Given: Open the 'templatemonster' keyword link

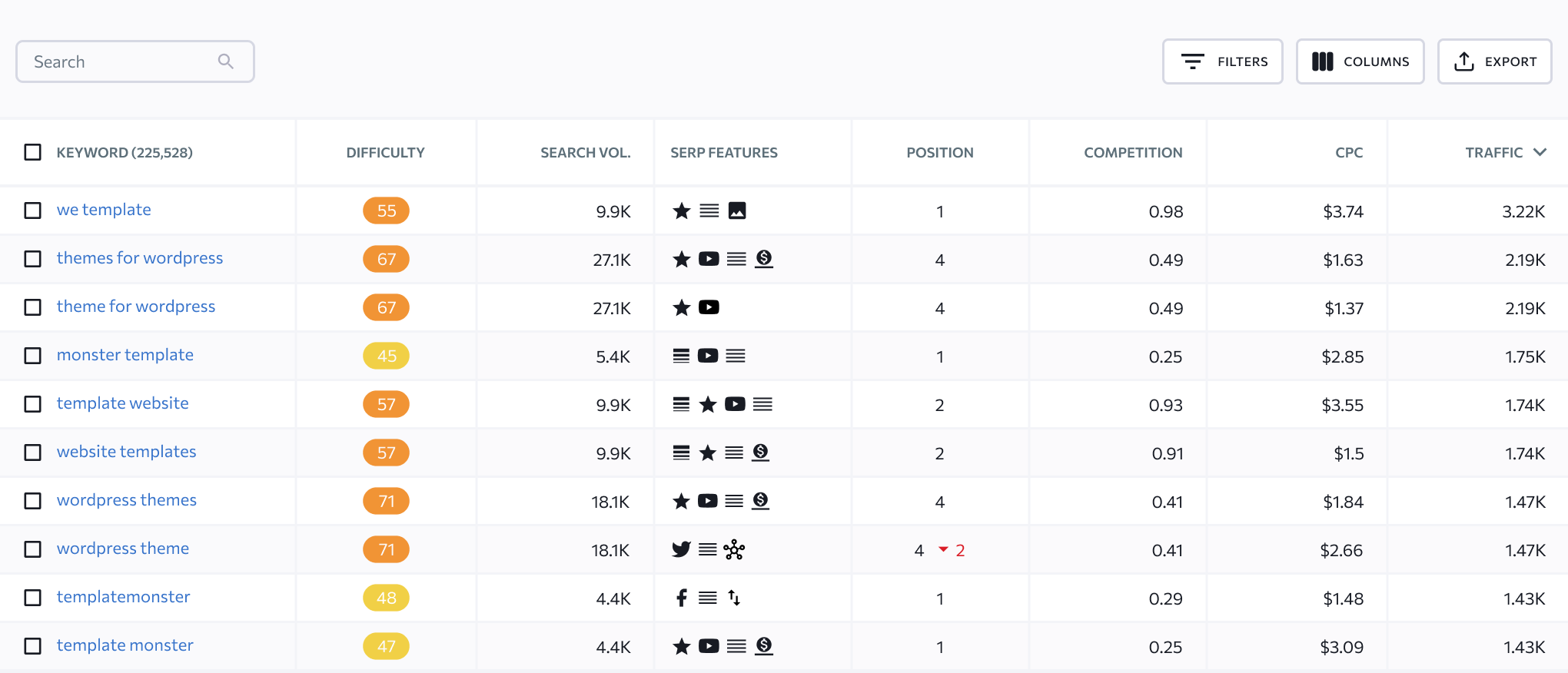Looking at the screenshot, I should click(x=123, y=597).
